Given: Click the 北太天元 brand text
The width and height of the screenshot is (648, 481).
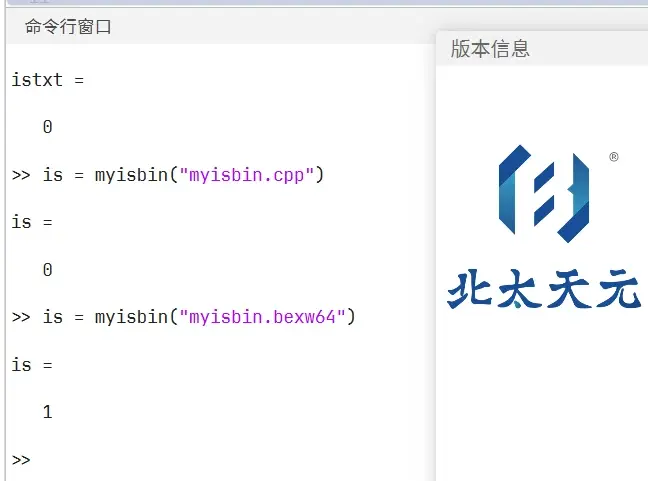Looking at the screenshot, I should (544, 289).
